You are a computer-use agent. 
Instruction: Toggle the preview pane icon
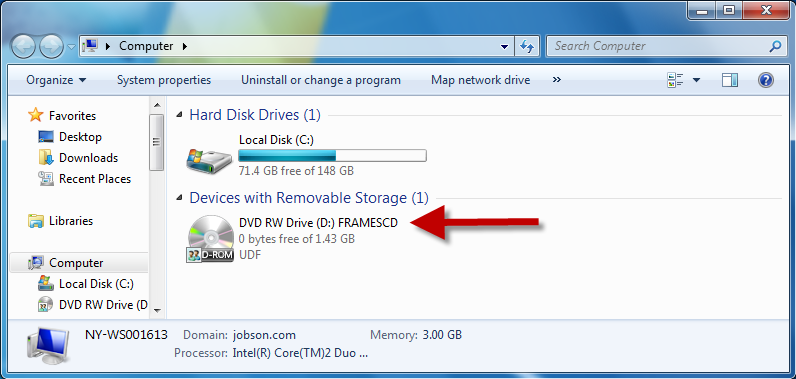[729, 80]
